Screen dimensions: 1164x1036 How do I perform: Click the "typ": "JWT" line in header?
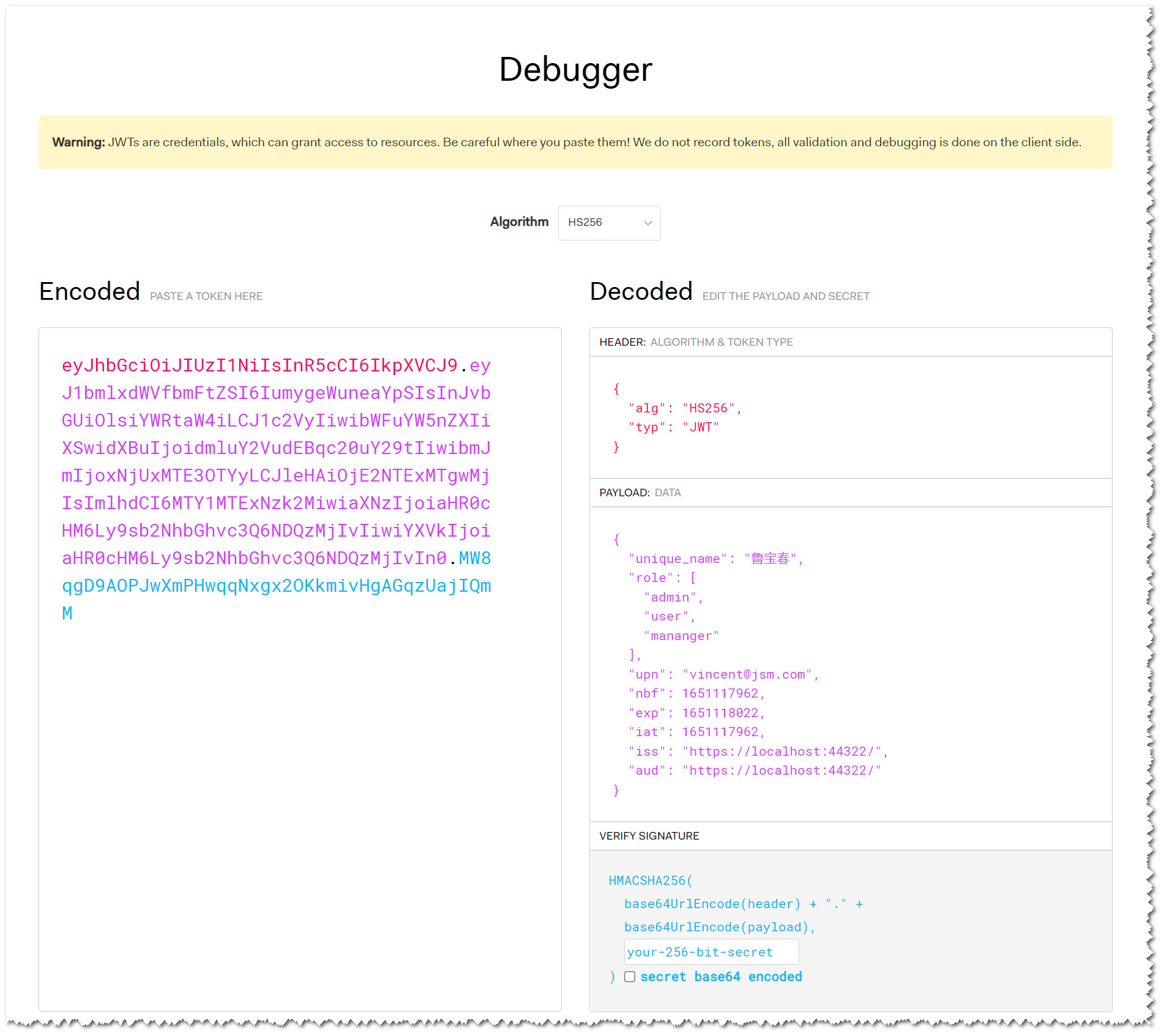(x=674, y=427)
